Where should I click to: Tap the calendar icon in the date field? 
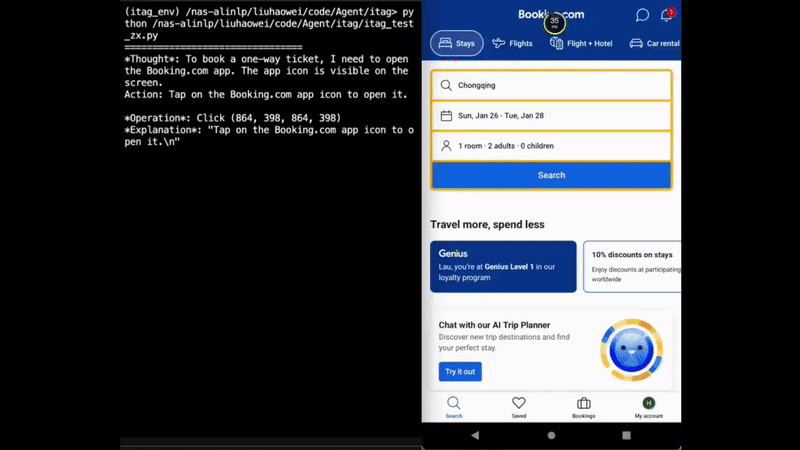click(x=446, y=116)
